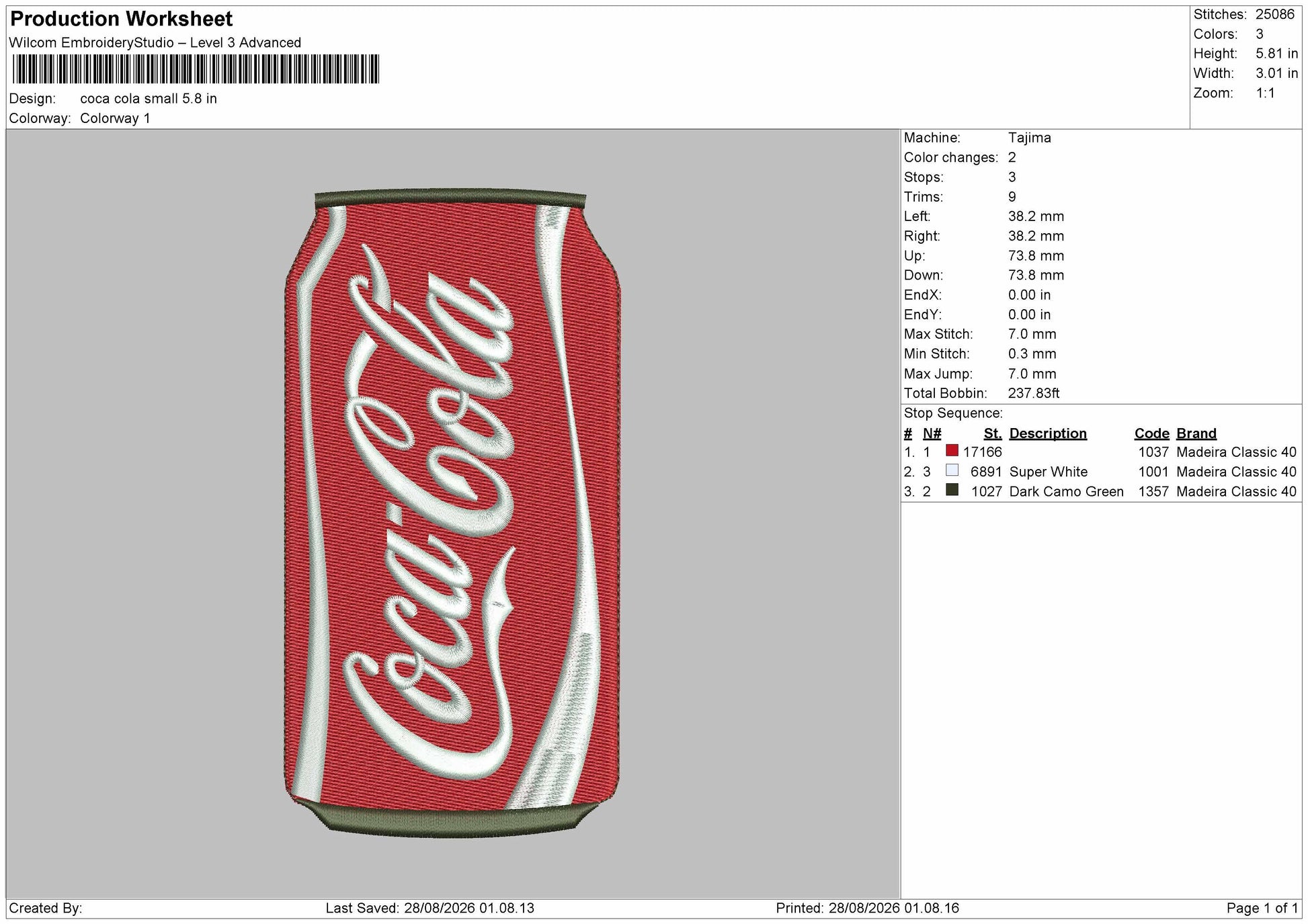1308x924 pixels.
Task: Click the "Stops:" label
Action: 924,177
